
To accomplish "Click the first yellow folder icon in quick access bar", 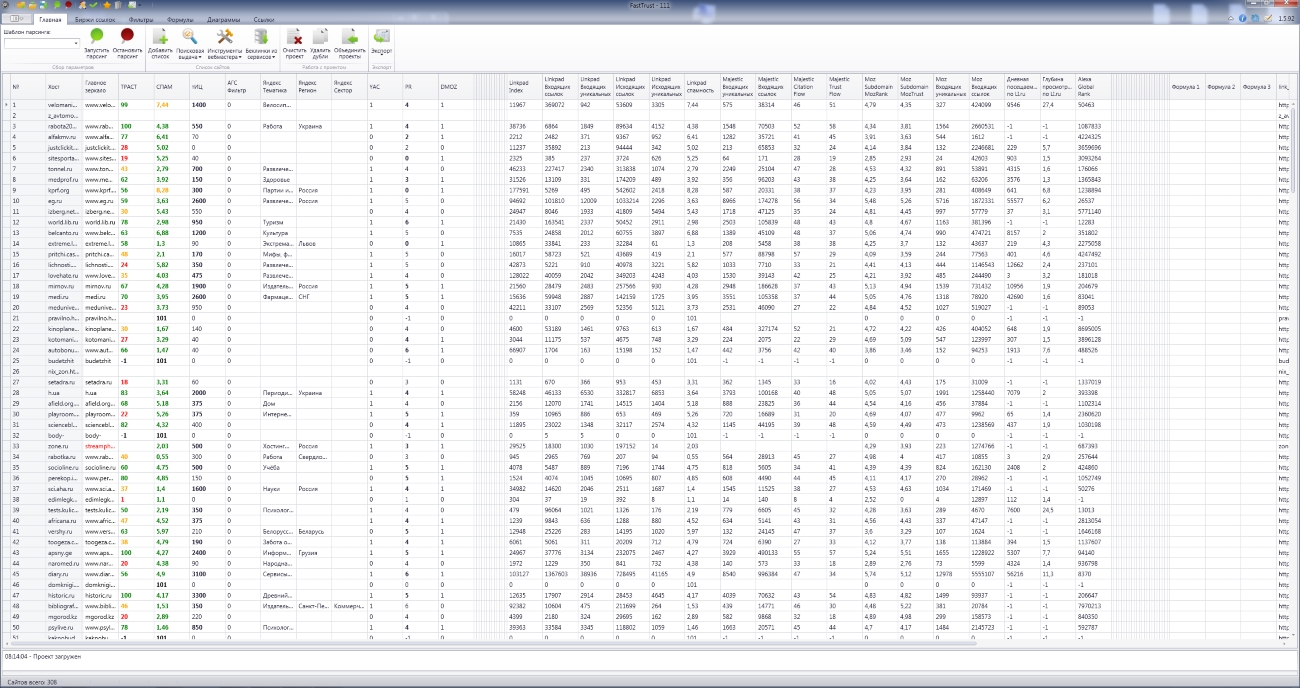I will (x=20, y=5).
